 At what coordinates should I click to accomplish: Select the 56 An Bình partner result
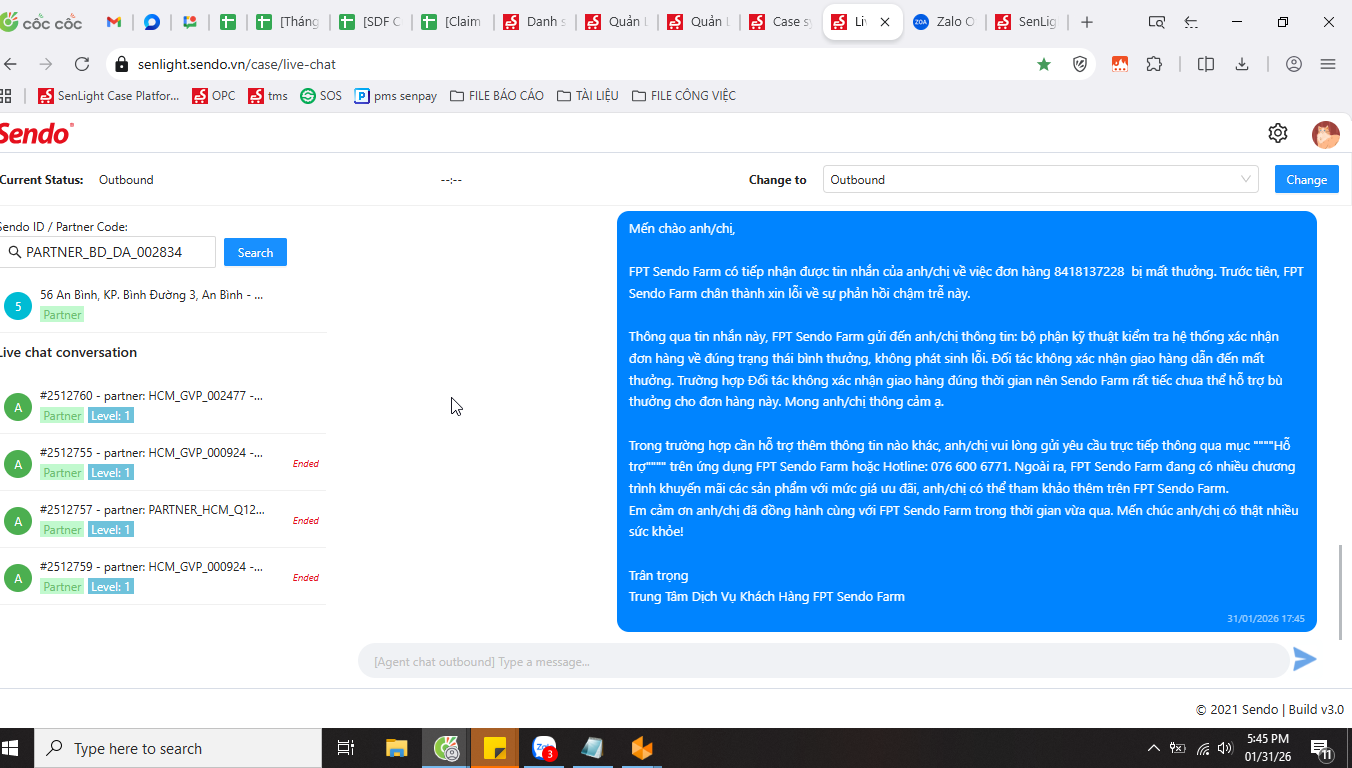click(x=163, y=304)
